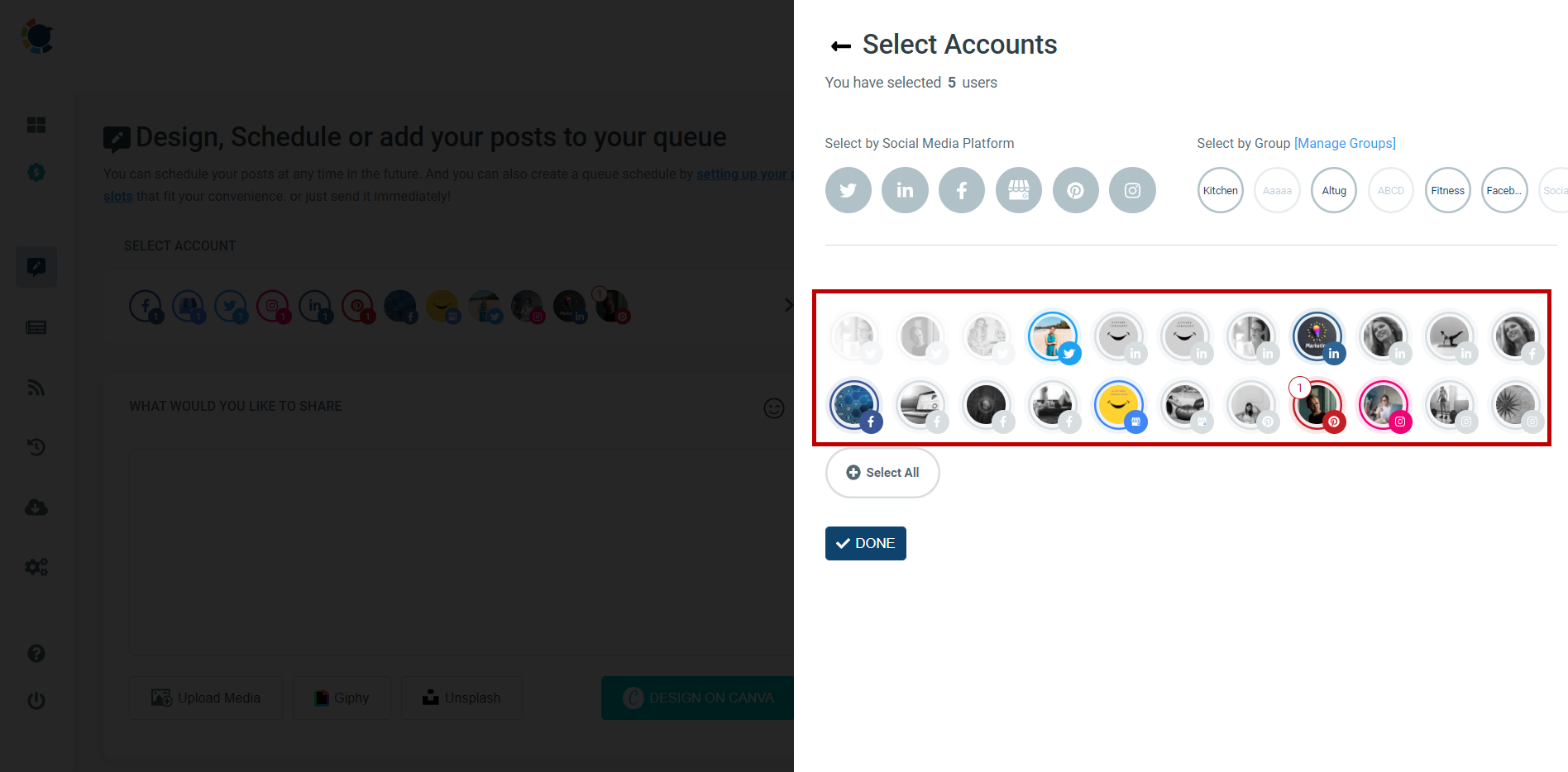This screenshot has width=1568, height=772.
Task: Open the RSS feeds section in the sidebar
Action: 36,388
